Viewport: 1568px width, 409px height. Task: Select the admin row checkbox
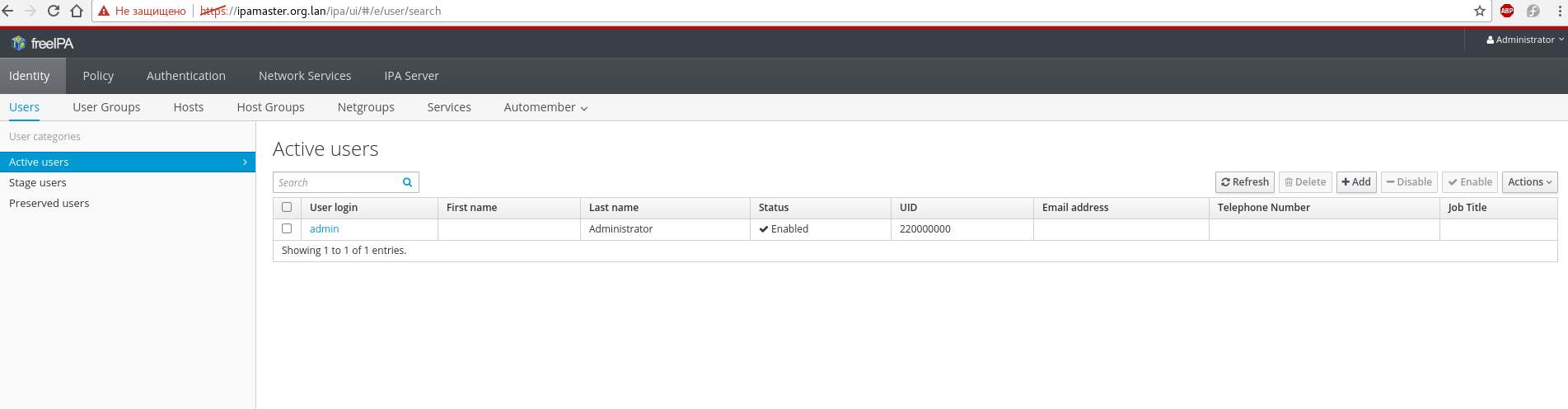point(287,228)
